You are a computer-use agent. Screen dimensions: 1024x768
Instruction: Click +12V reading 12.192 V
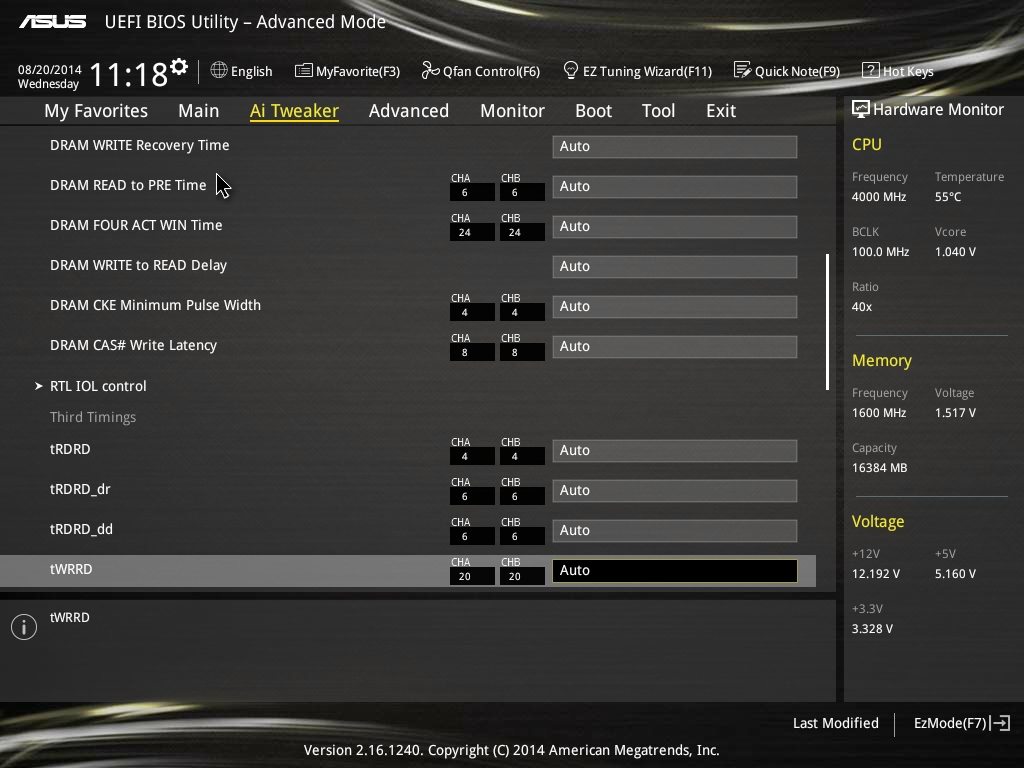(876, 573)
